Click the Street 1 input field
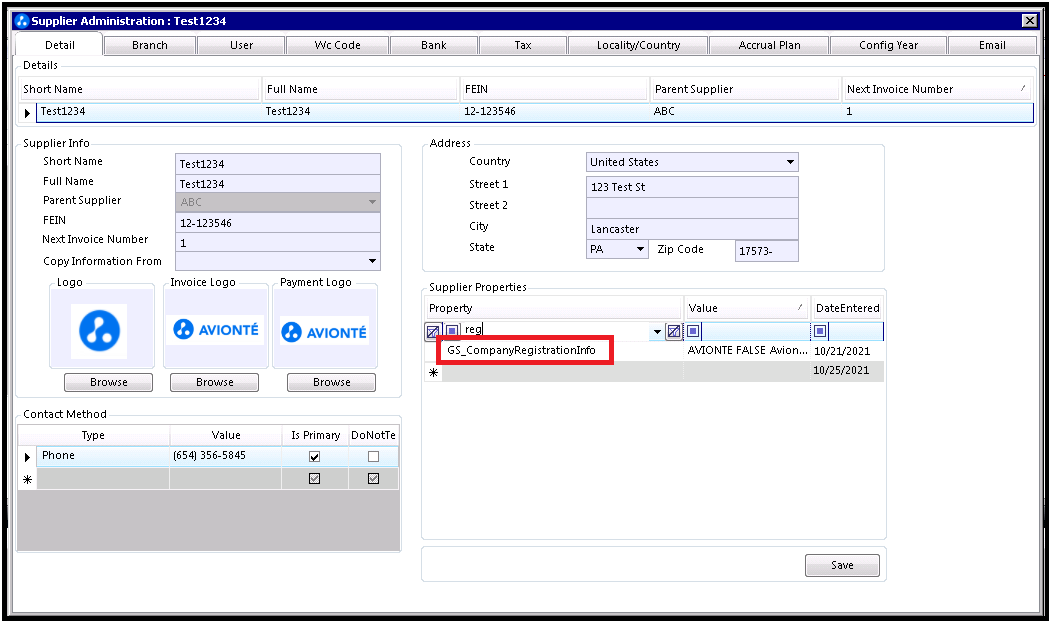1049x621 pixels. [x=692, y=187]
